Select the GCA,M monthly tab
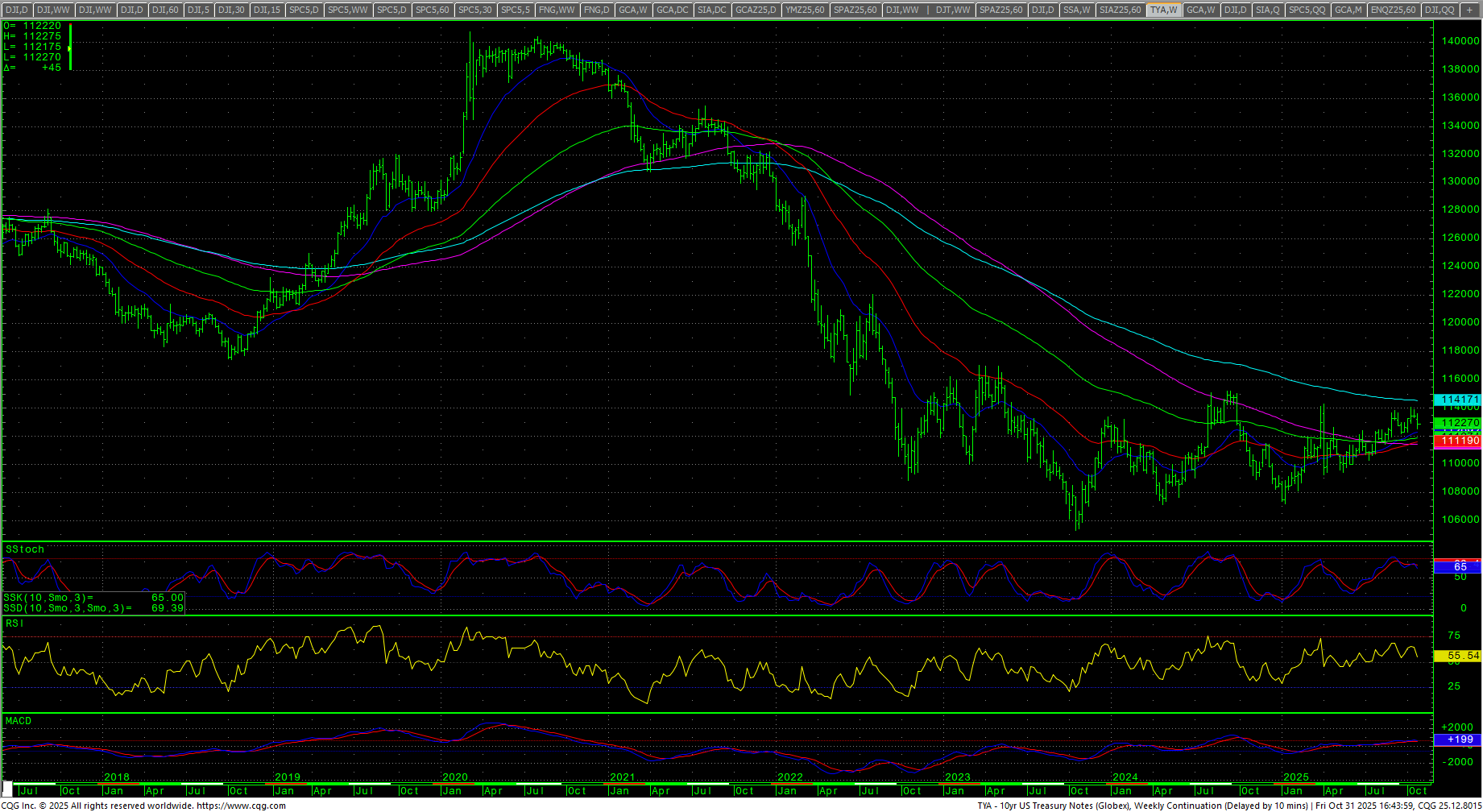This screenshot has width=1483, height=812. point(1348,10)
